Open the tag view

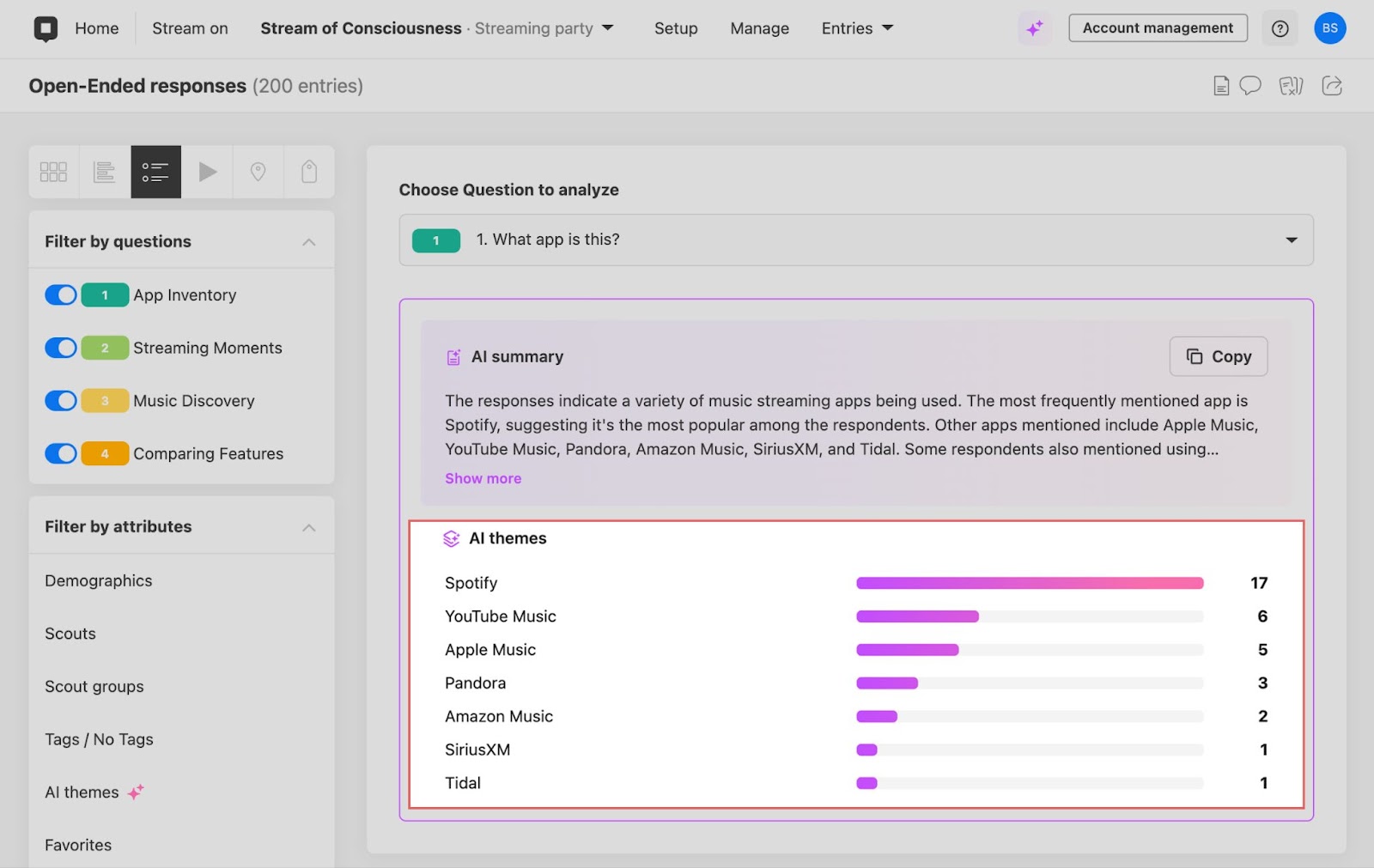(x=309, y=171)
